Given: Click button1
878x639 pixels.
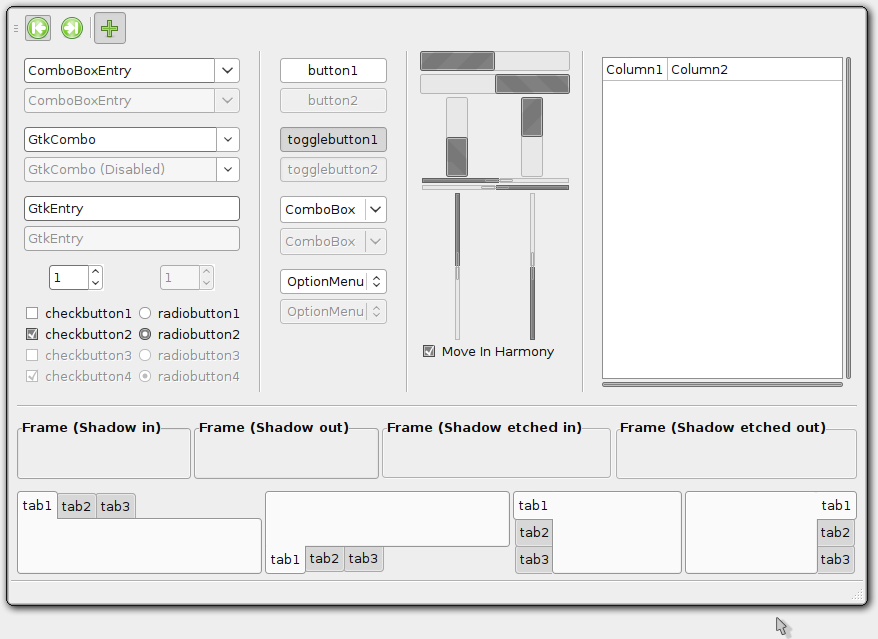Looking at the screenshot, I should pyautogui.click(x=333, y=71).
